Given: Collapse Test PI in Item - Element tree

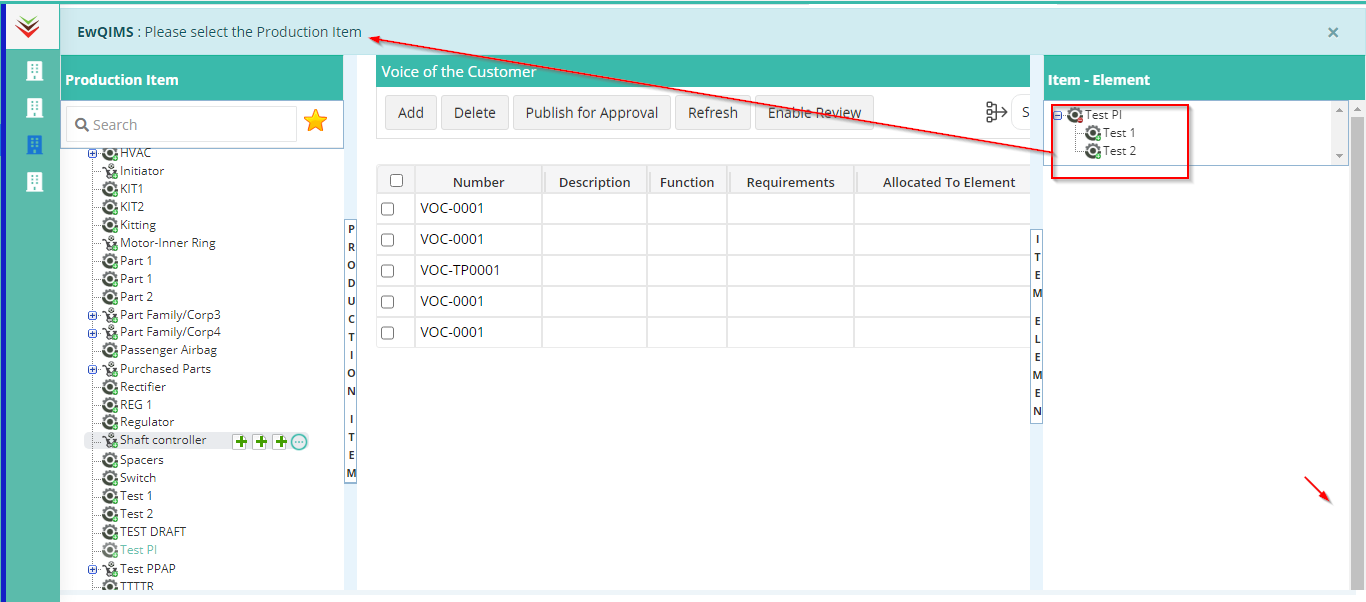Looking at the screenshot, I should pos(1058,115).
